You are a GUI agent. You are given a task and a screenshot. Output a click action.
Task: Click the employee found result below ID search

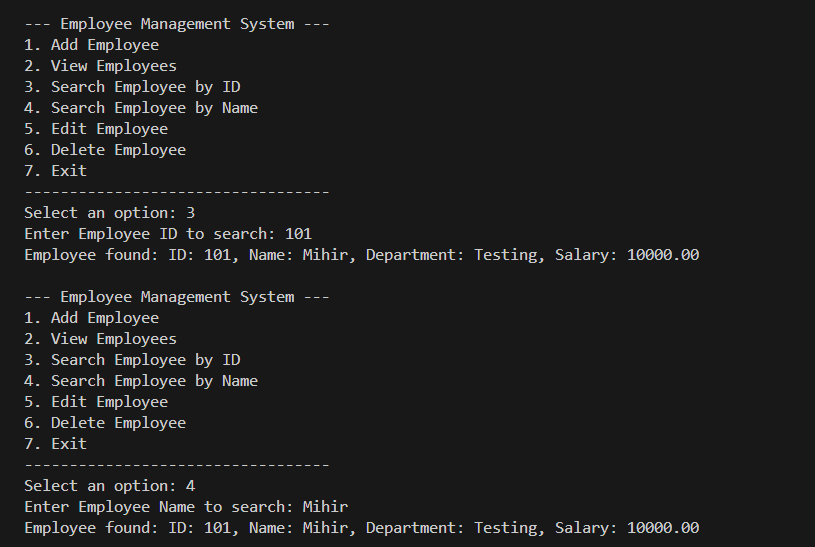tap(361, 255)
